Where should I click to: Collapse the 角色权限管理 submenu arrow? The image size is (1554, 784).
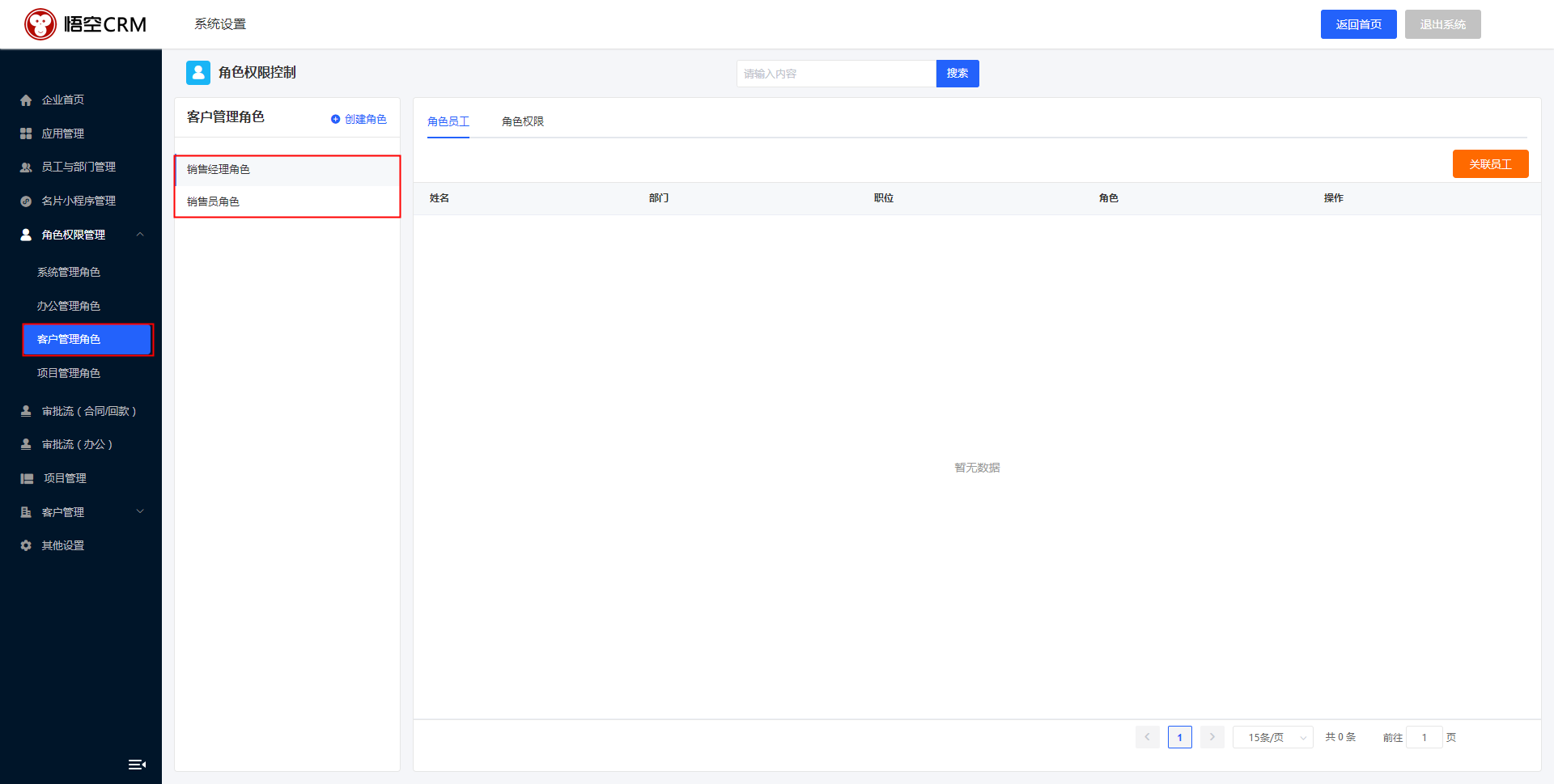click(140, 235)
